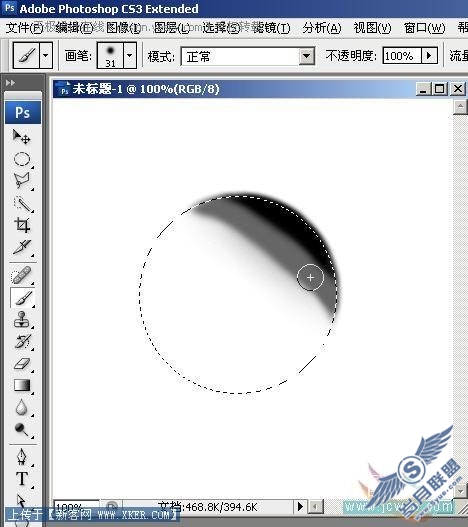Open the opacity slider arrow next to 100%
The width and height of the screenshot is (468, 527).
pyautogui.click(x=429, y=55)
